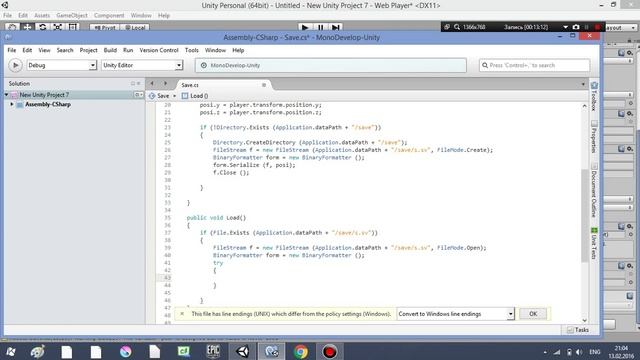Click Unity Step button
Viewport: 640px width, 360px height.
pos(336,27)
